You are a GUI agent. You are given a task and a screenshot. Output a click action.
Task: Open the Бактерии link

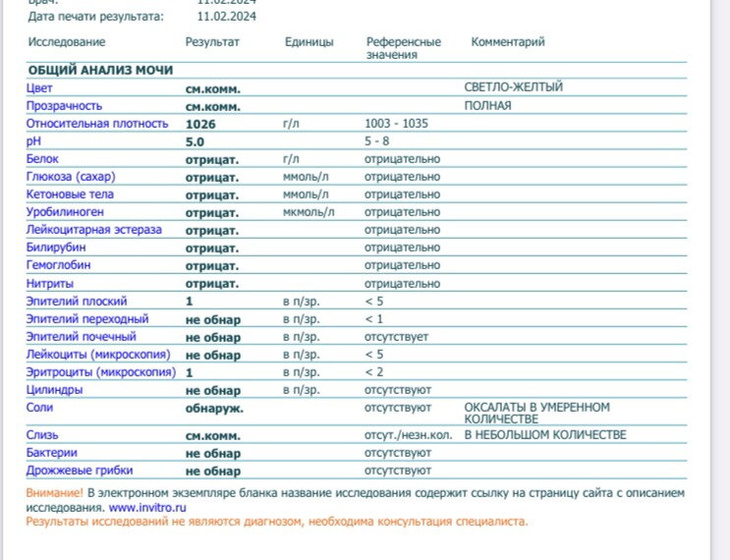click(x=52, y=452)
